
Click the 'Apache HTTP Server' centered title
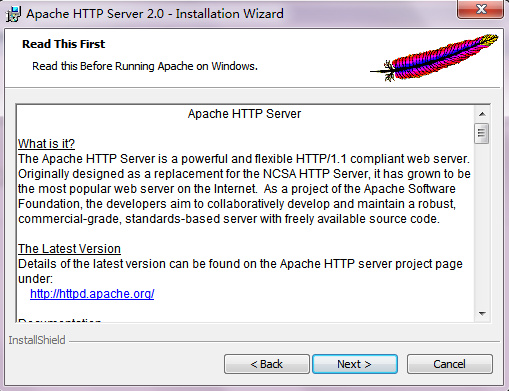(x=244, y=114)
